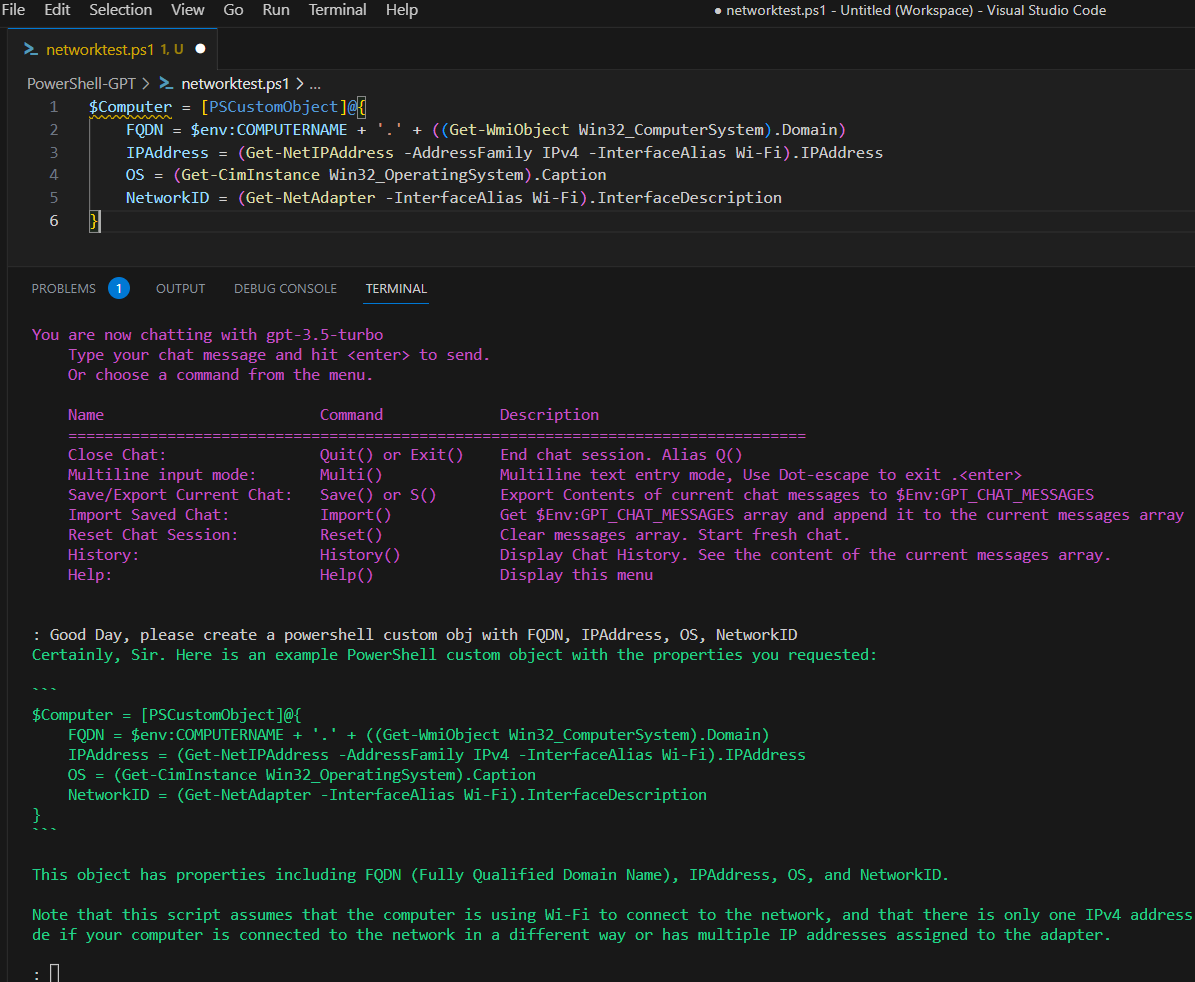Open the Run menu
The height and width of the screenshot is (982, 1195).
[x=276, y=10]
